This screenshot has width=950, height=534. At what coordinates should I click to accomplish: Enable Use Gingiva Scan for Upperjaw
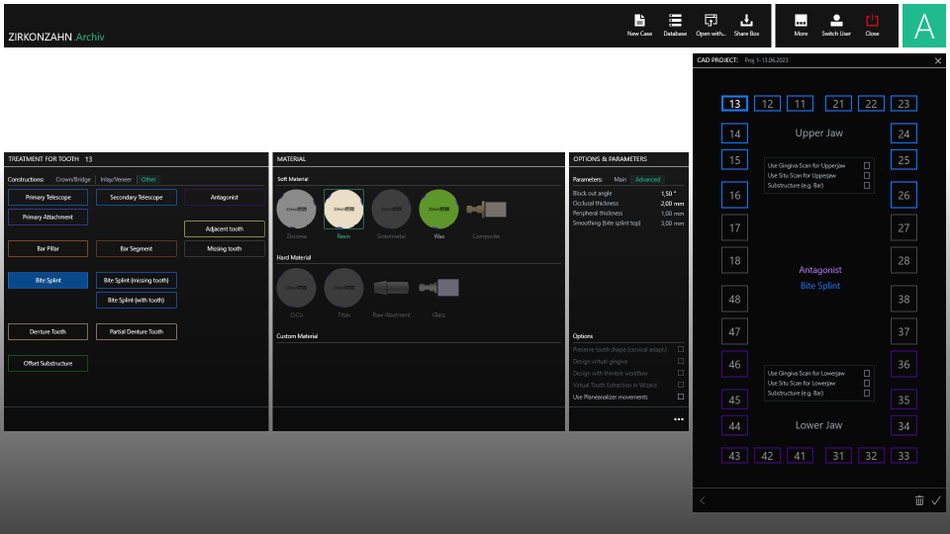click(866, 165)
